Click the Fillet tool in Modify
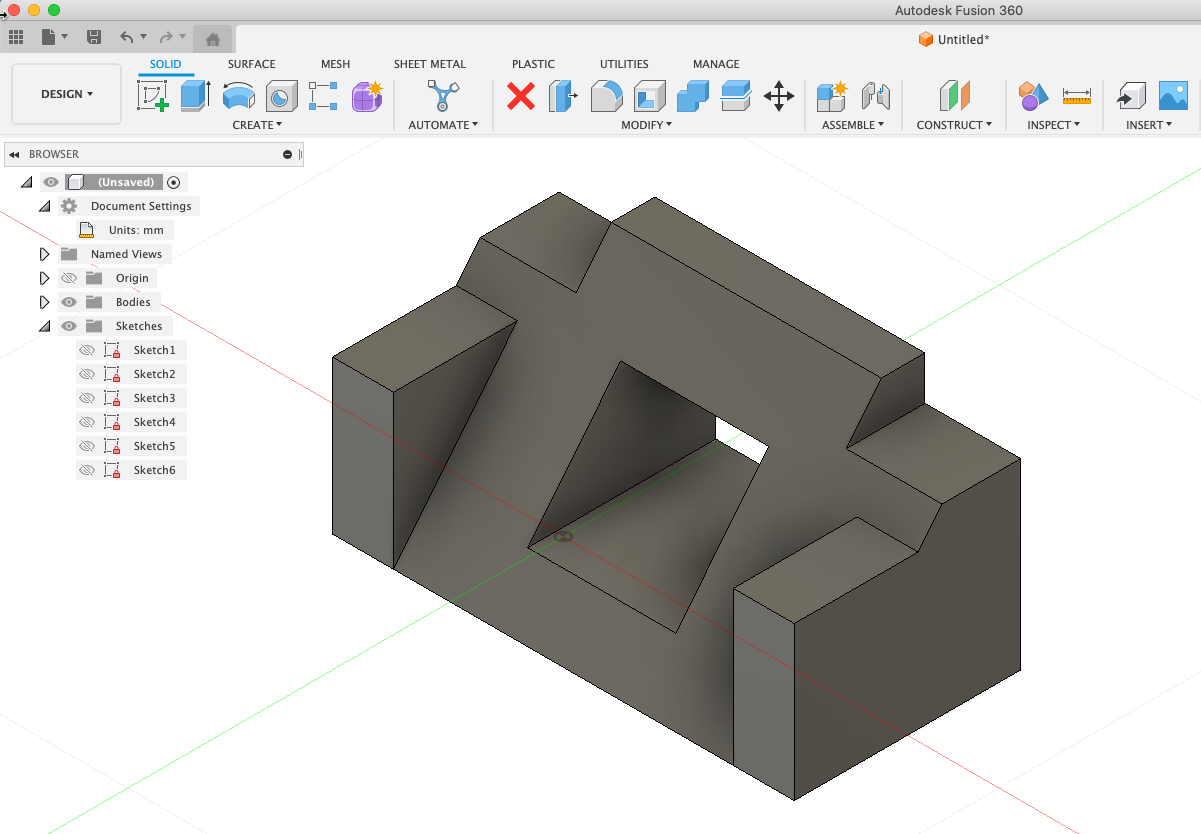Image resolution: width=1201 pixels, height=834 pixels. click(x=606, y=96)
